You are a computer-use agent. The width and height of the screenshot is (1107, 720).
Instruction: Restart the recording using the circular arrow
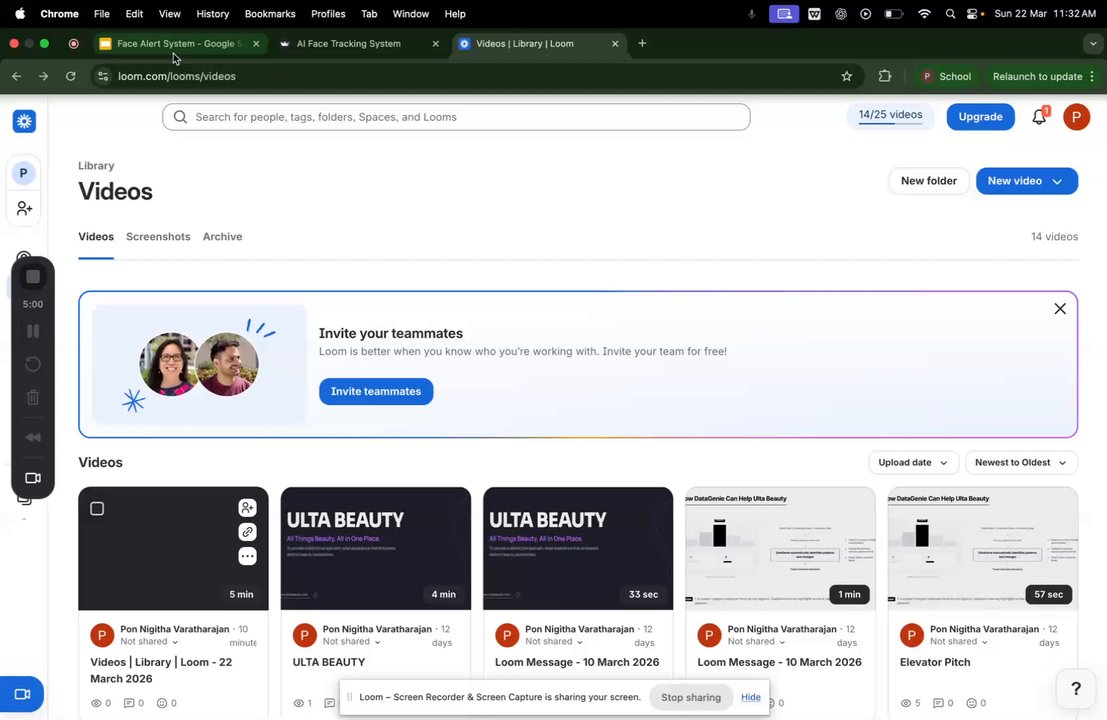(x=32, y=364)
